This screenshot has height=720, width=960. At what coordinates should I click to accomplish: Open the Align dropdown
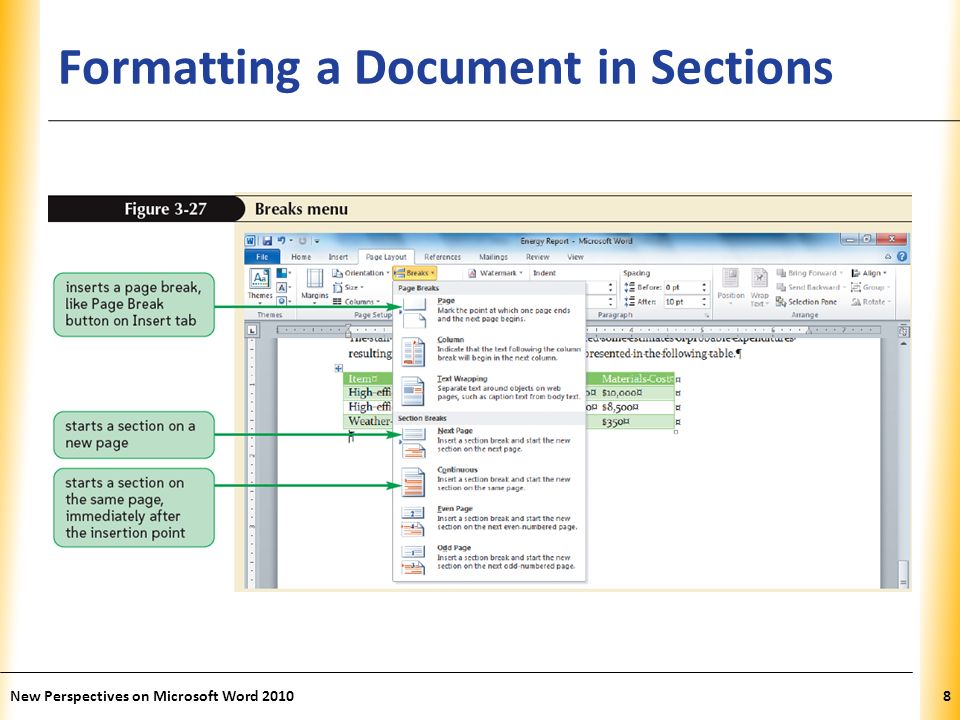pyautogui.click(x=869, y=273)
